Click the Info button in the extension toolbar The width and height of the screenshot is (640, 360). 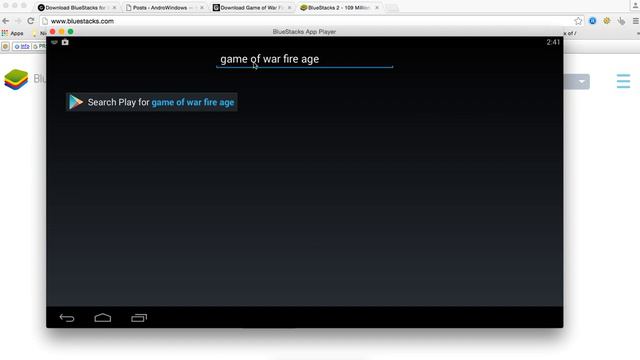tap(22, 47)
